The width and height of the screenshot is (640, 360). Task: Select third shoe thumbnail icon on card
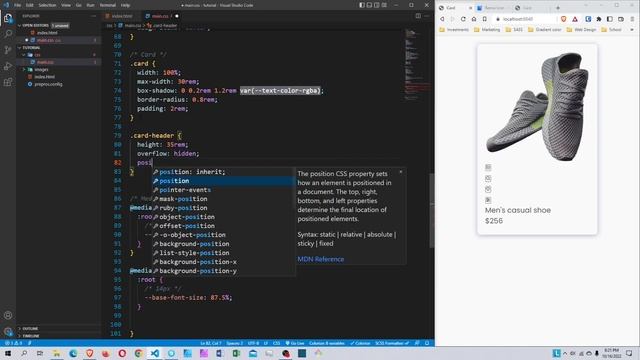pyautogui.click(x=488, y=189)
